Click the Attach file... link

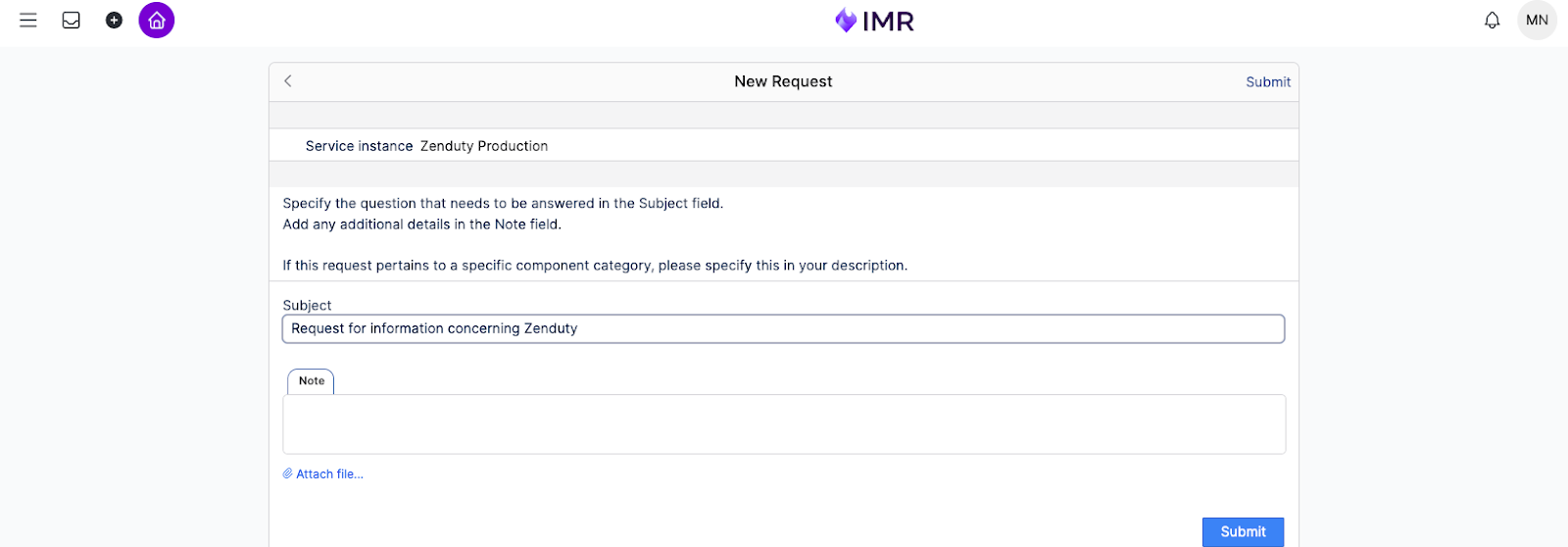329,474
